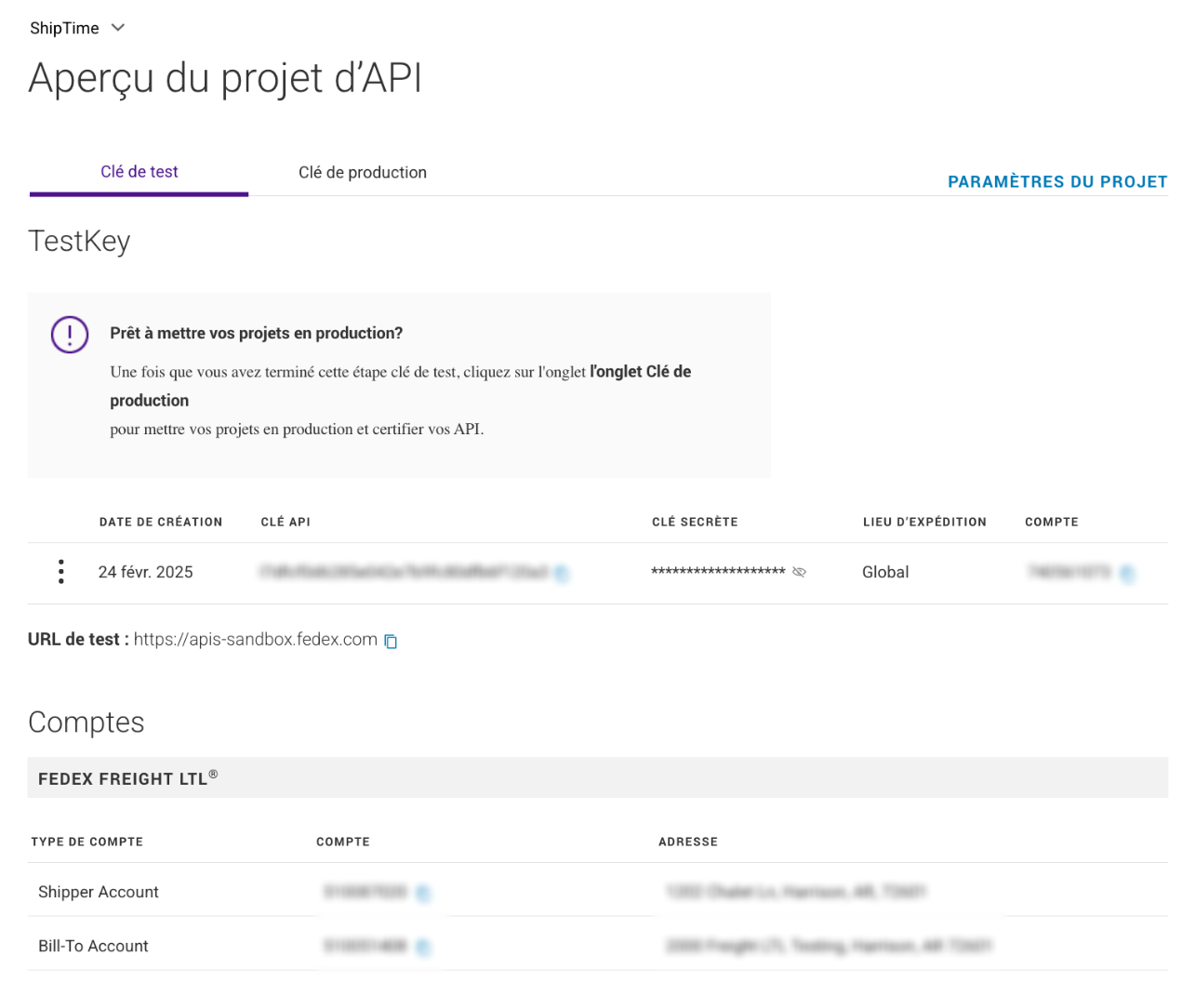Switch to the Clé de test tab
The image size is (1195, 1008).
[139, 172]
